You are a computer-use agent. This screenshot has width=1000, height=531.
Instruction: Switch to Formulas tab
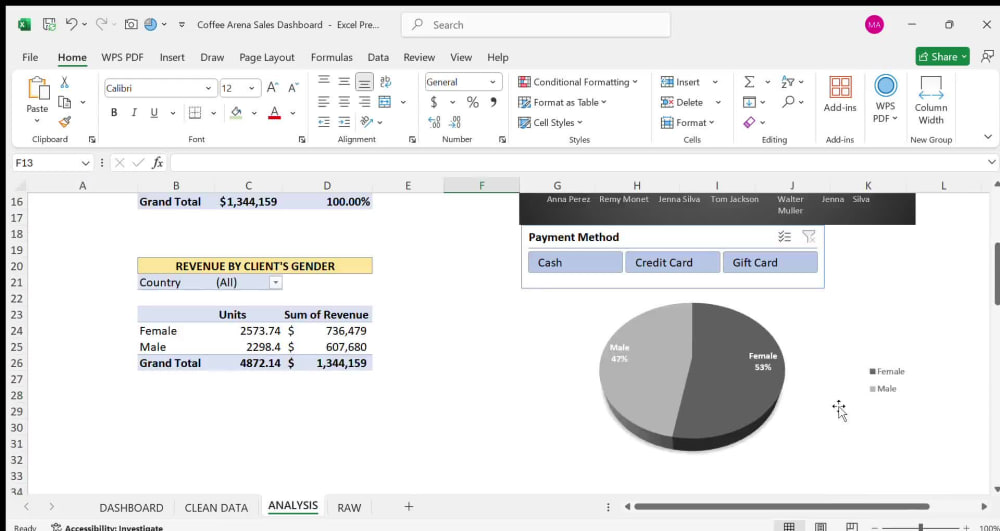[x=332, y=57]
